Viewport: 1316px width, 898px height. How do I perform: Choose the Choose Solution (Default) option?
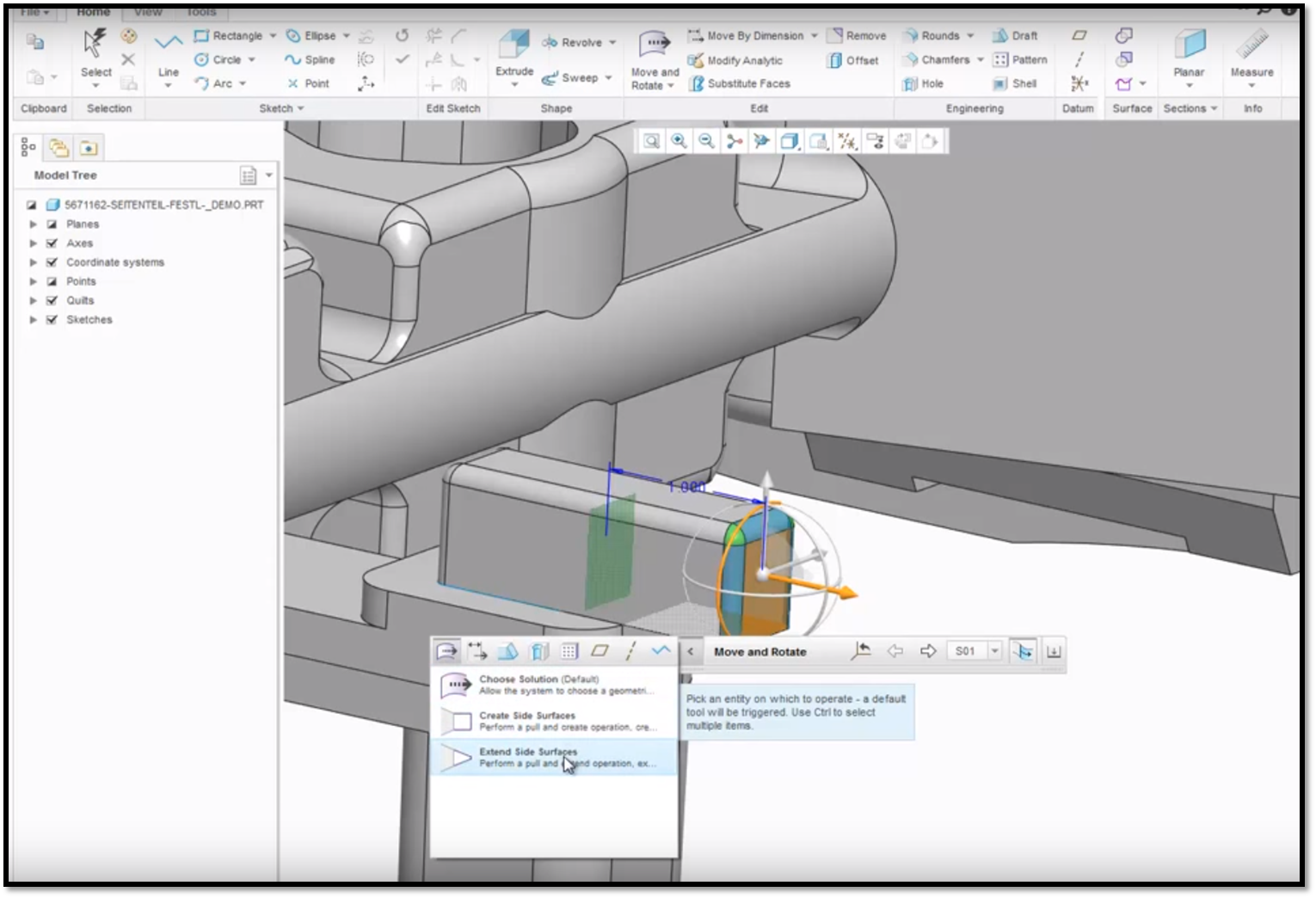click(554, 685)
